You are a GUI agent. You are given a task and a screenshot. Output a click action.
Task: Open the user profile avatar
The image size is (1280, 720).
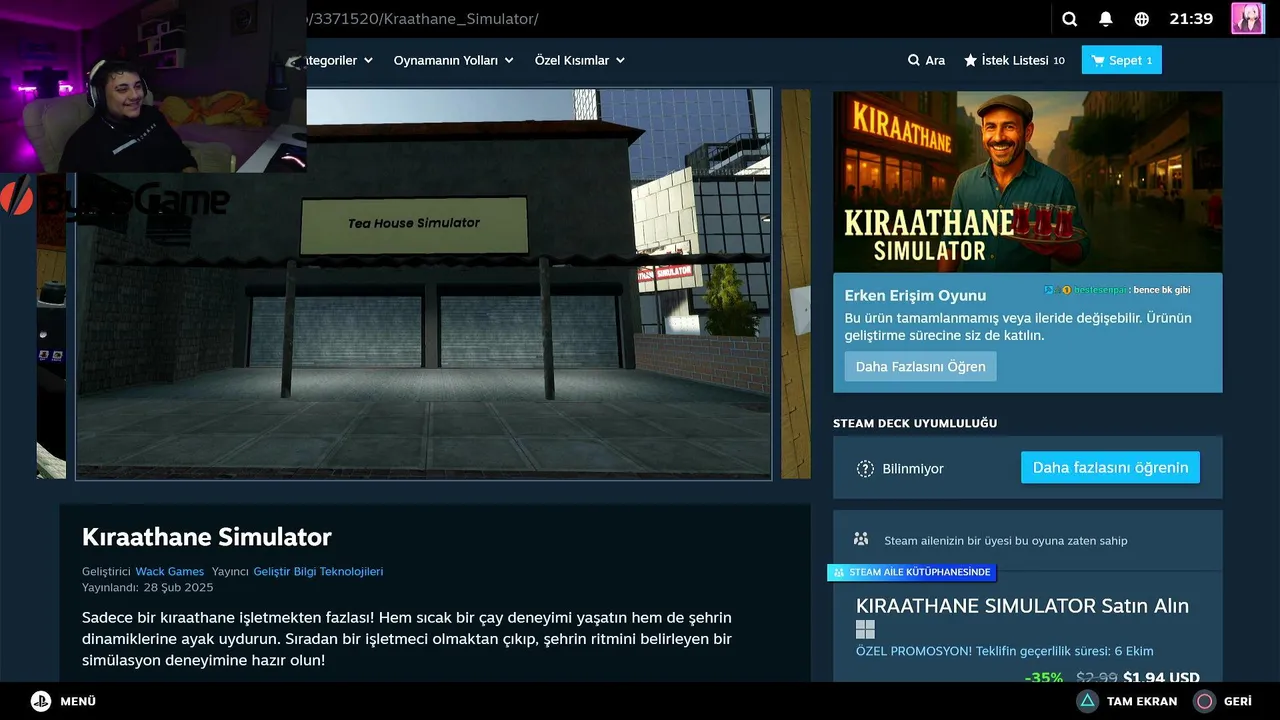pyautogui.click(x=1247, y=19)
